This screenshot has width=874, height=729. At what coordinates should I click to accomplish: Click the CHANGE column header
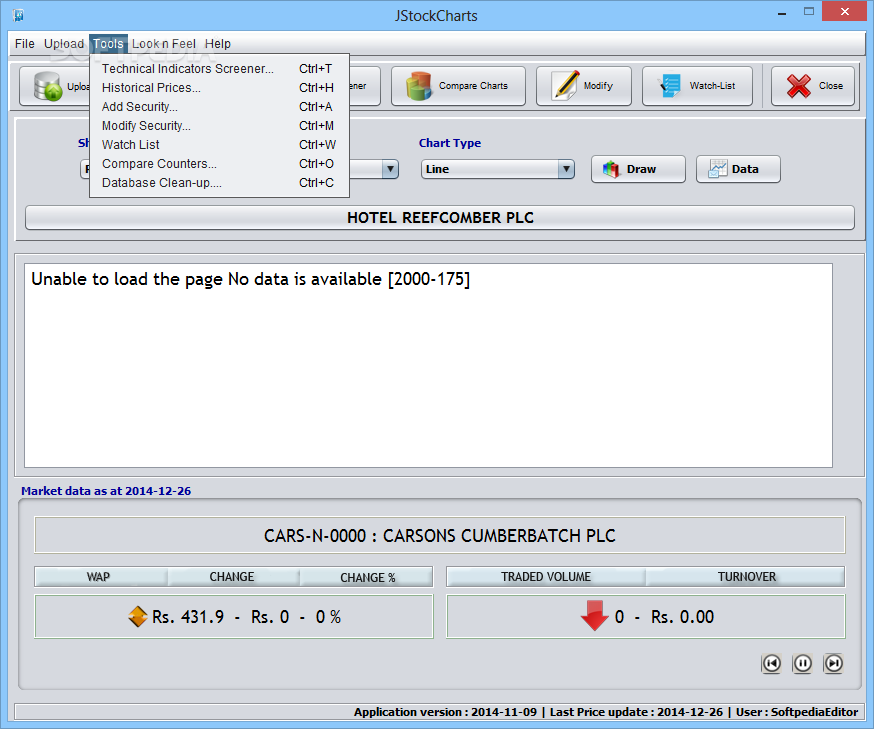pos(232,577)
